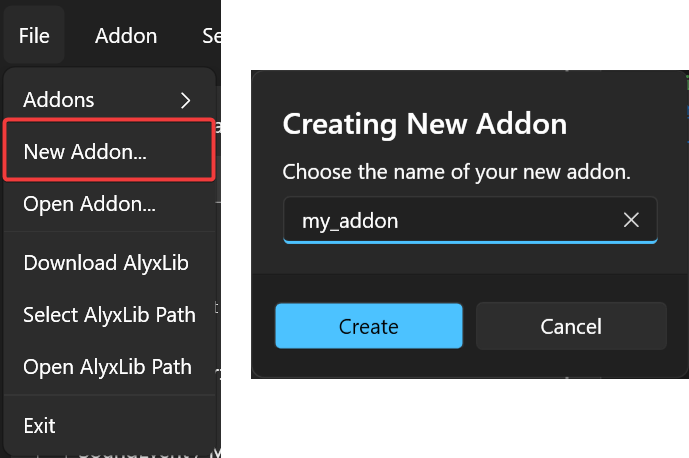Choose New Addon... from the File menu
The image size is (689, 458).
coord(85,151)
